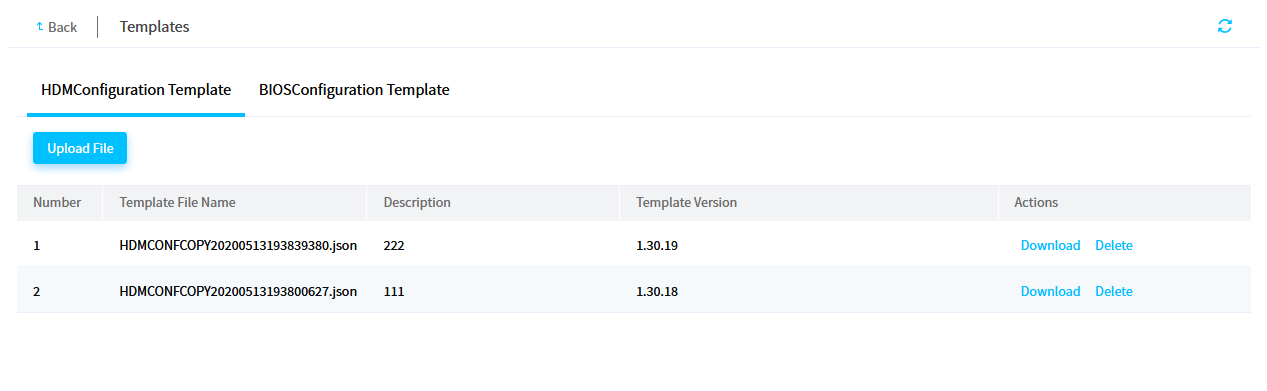This screenshot has height=391, width=1267.
Task: Click the Template Version column header
Action: point(686,202)
